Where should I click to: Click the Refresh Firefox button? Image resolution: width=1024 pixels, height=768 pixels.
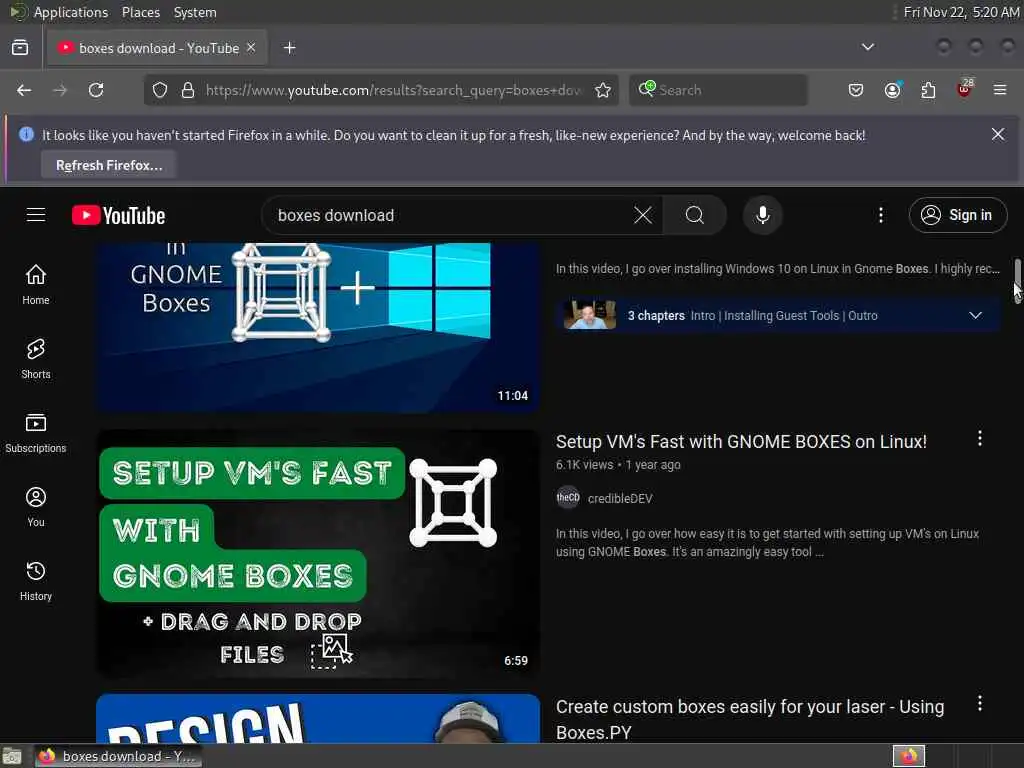click(109, 165)
